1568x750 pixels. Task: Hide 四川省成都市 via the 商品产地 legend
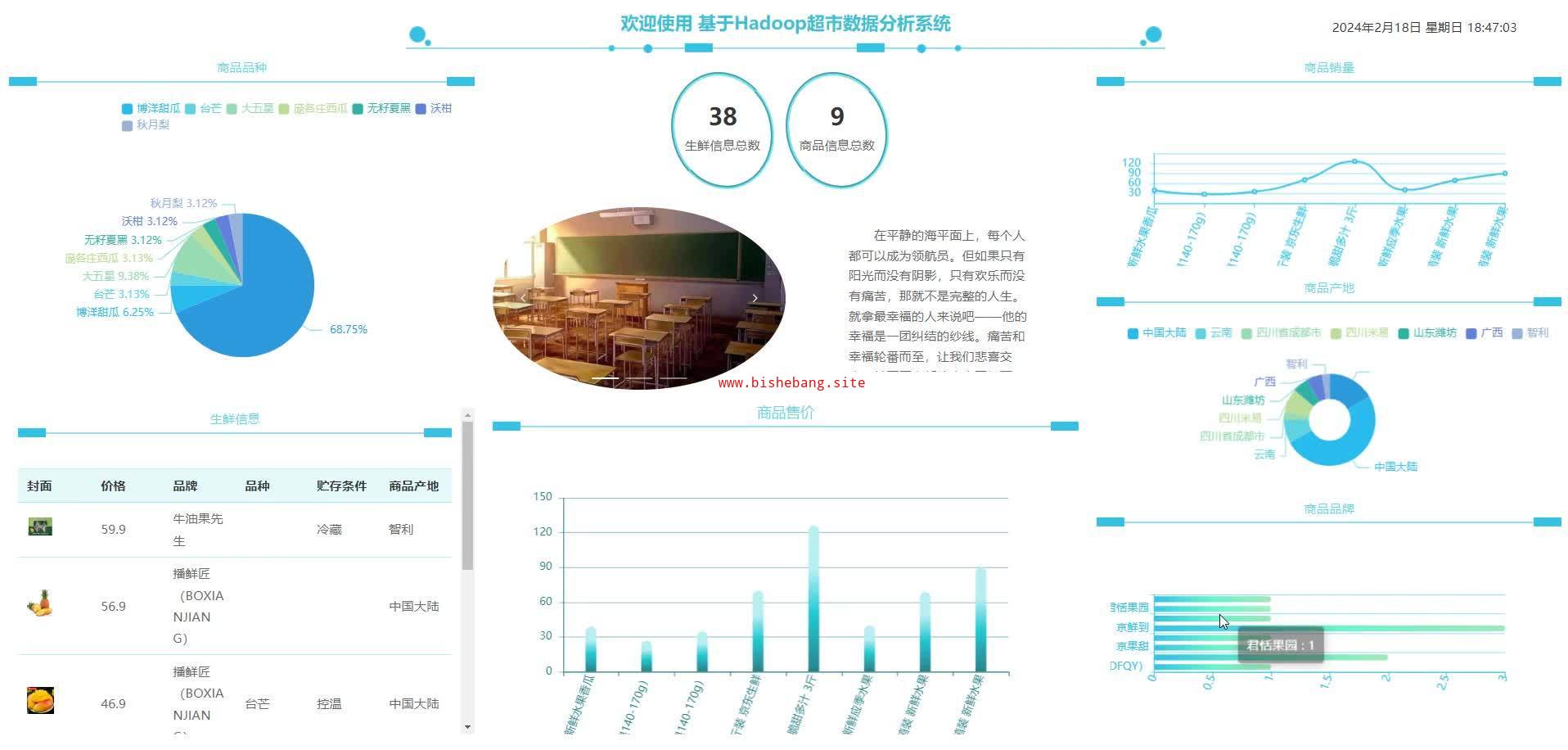coord(1281,333)
